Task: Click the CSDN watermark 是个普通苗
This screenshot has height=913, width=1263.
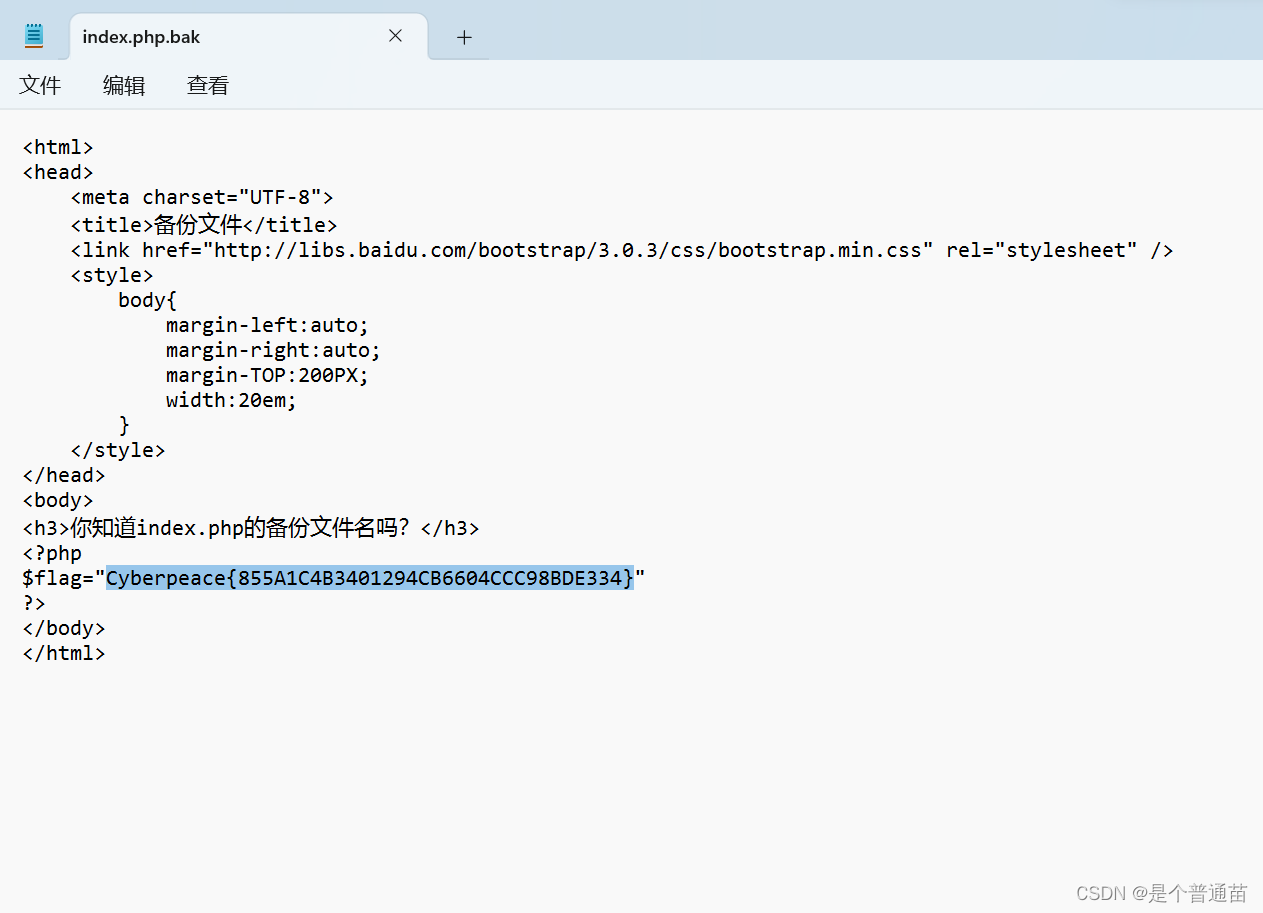Action: tap(1162, 892)
